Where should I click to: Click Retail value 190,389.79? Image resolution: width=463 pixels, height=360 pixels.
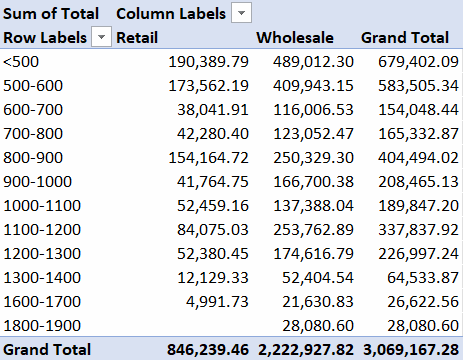click(209, 62)
